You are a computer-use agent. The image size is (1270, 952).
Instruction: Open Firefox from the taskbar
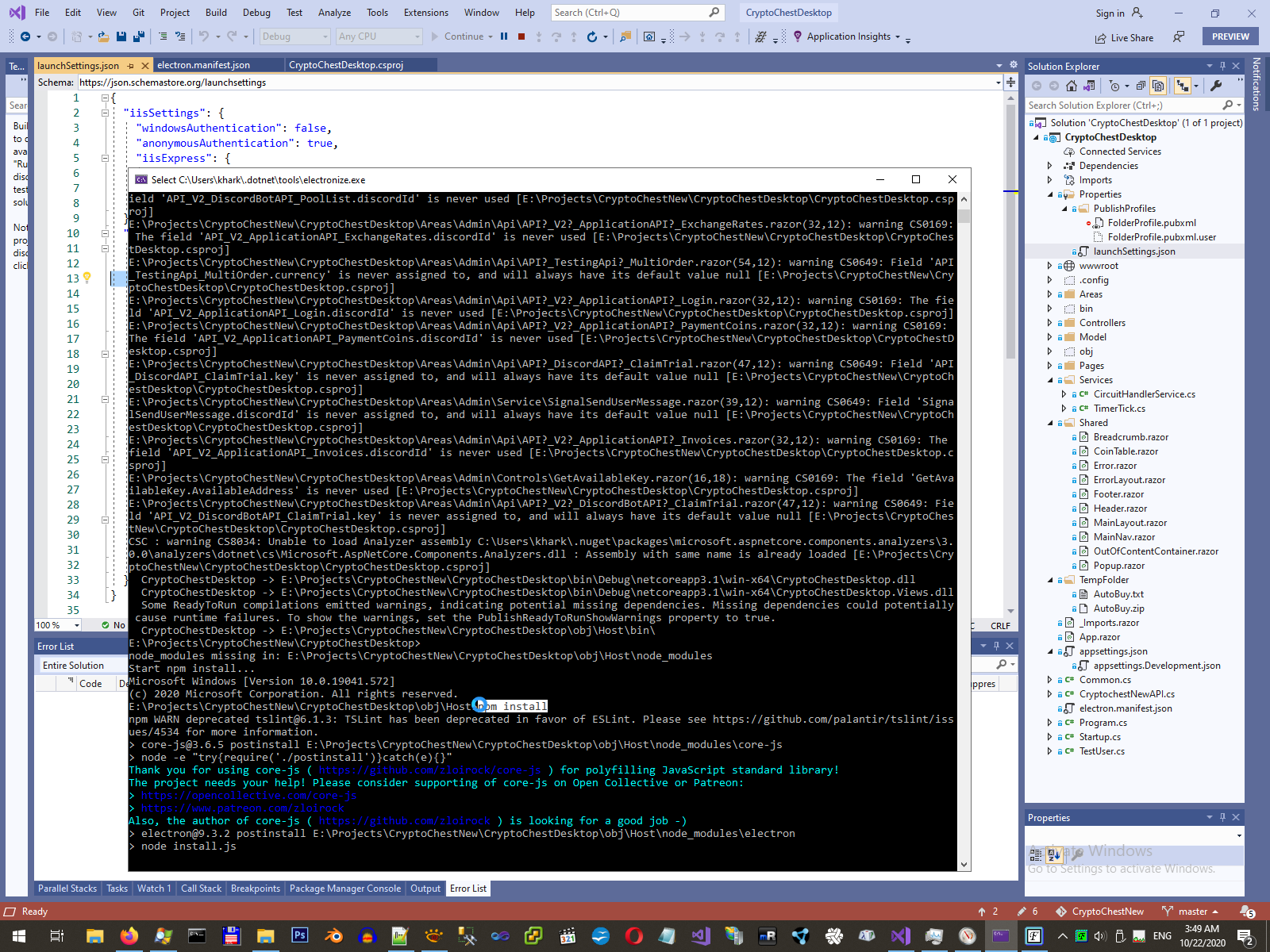point(129,936)
